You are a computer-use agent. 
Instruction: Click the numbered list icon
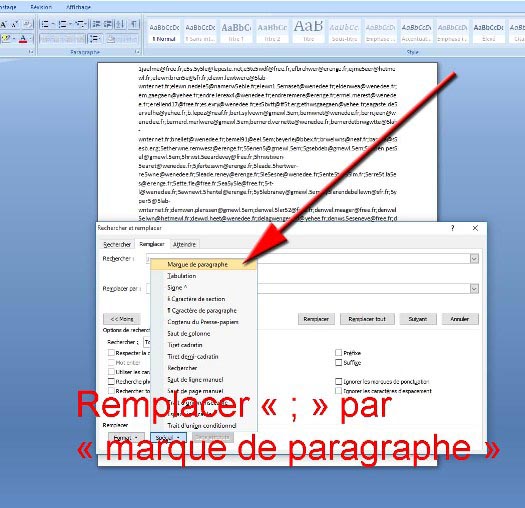(64, 24)
